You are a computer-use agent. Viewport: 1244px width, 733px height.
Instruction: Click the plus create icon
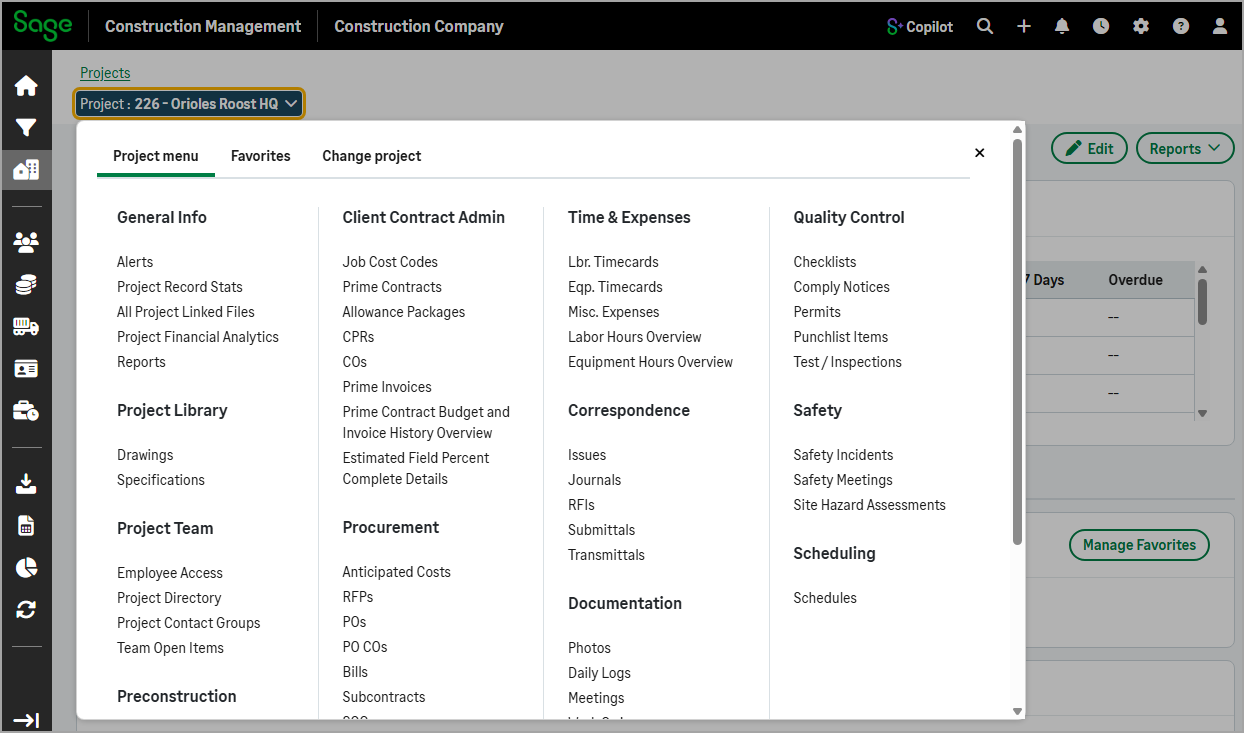click(x=1024, y=26)
